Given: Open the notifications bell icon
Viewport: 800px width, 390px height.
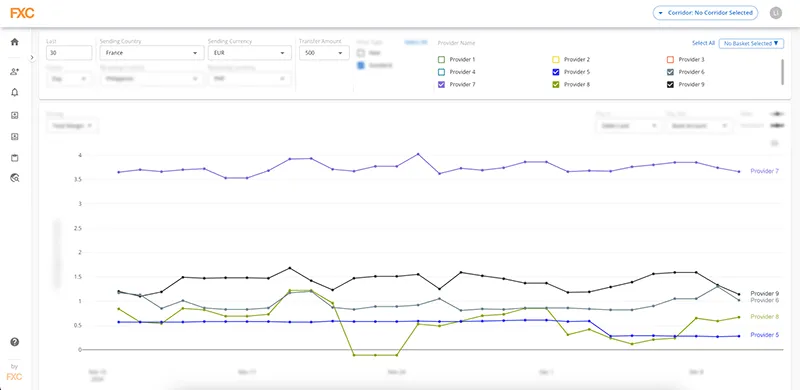Looking at the screenshot, I should click(14, 92).
